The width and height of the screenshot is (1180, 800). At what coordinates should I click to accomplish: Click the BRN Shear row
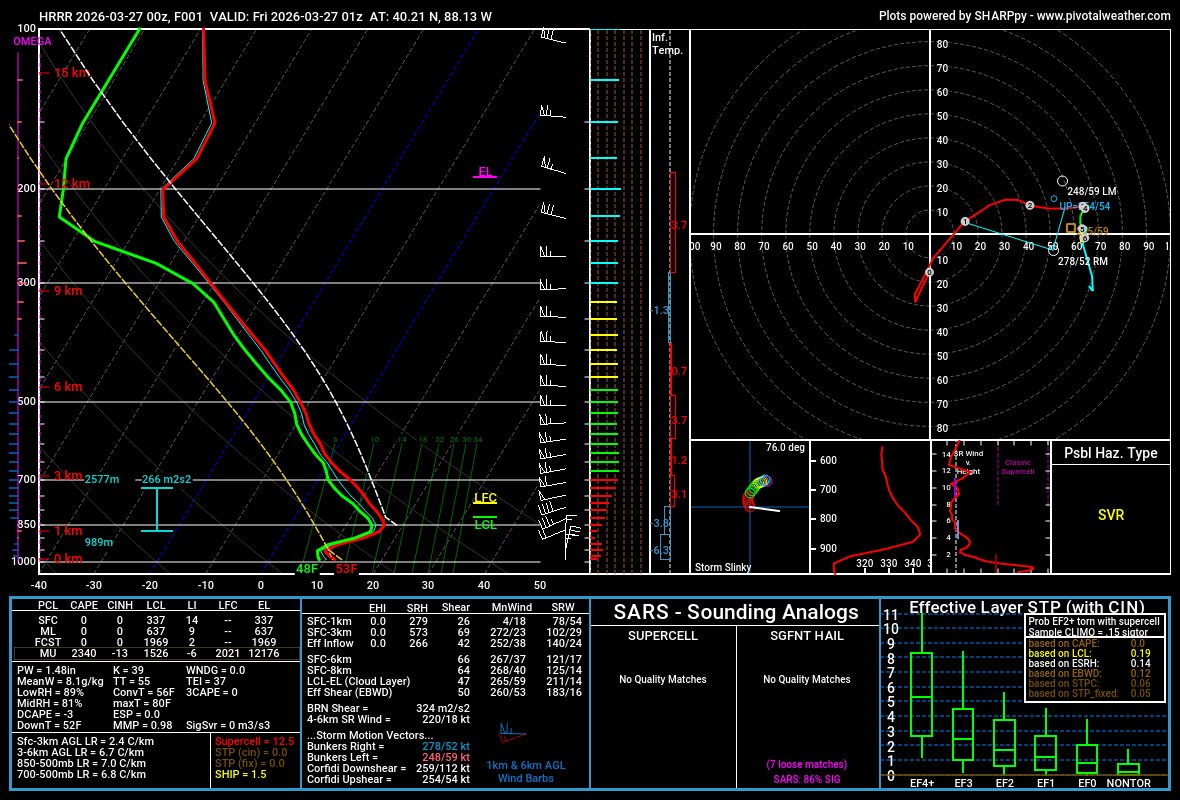pos(388,708)
